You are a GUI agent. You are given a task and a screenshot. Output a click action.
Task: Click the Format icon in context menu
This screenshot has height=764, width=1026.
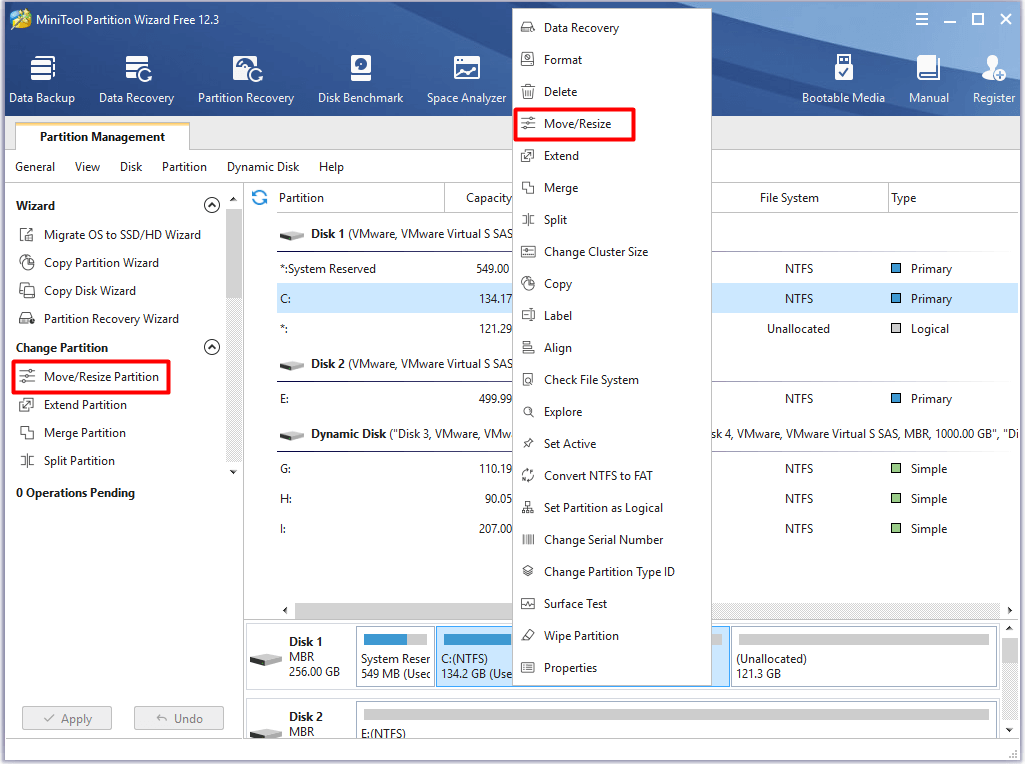click(x=527, y=60)
